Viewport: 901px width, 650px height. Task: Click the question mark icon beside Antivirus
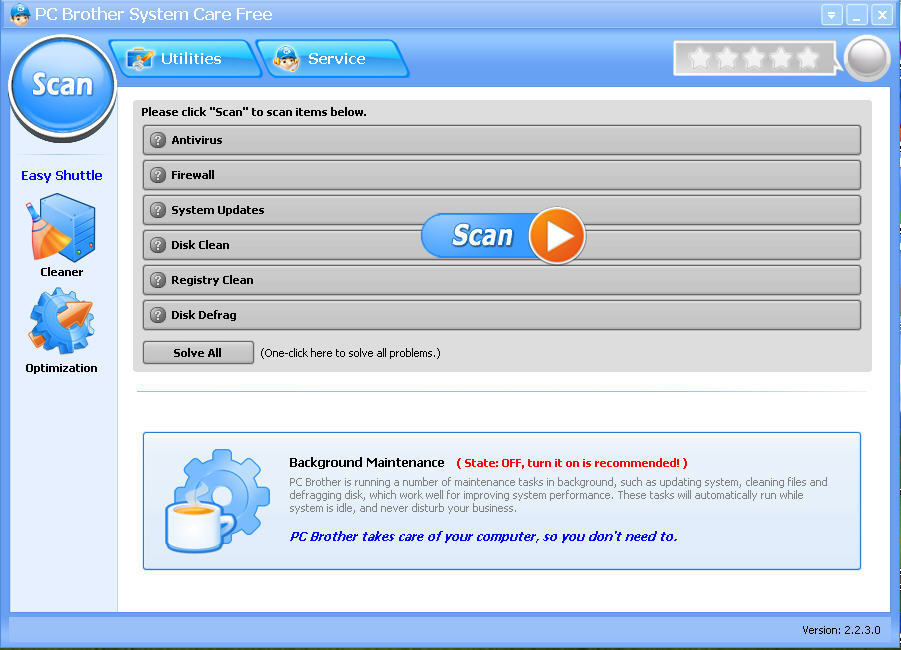coord(157,140)
